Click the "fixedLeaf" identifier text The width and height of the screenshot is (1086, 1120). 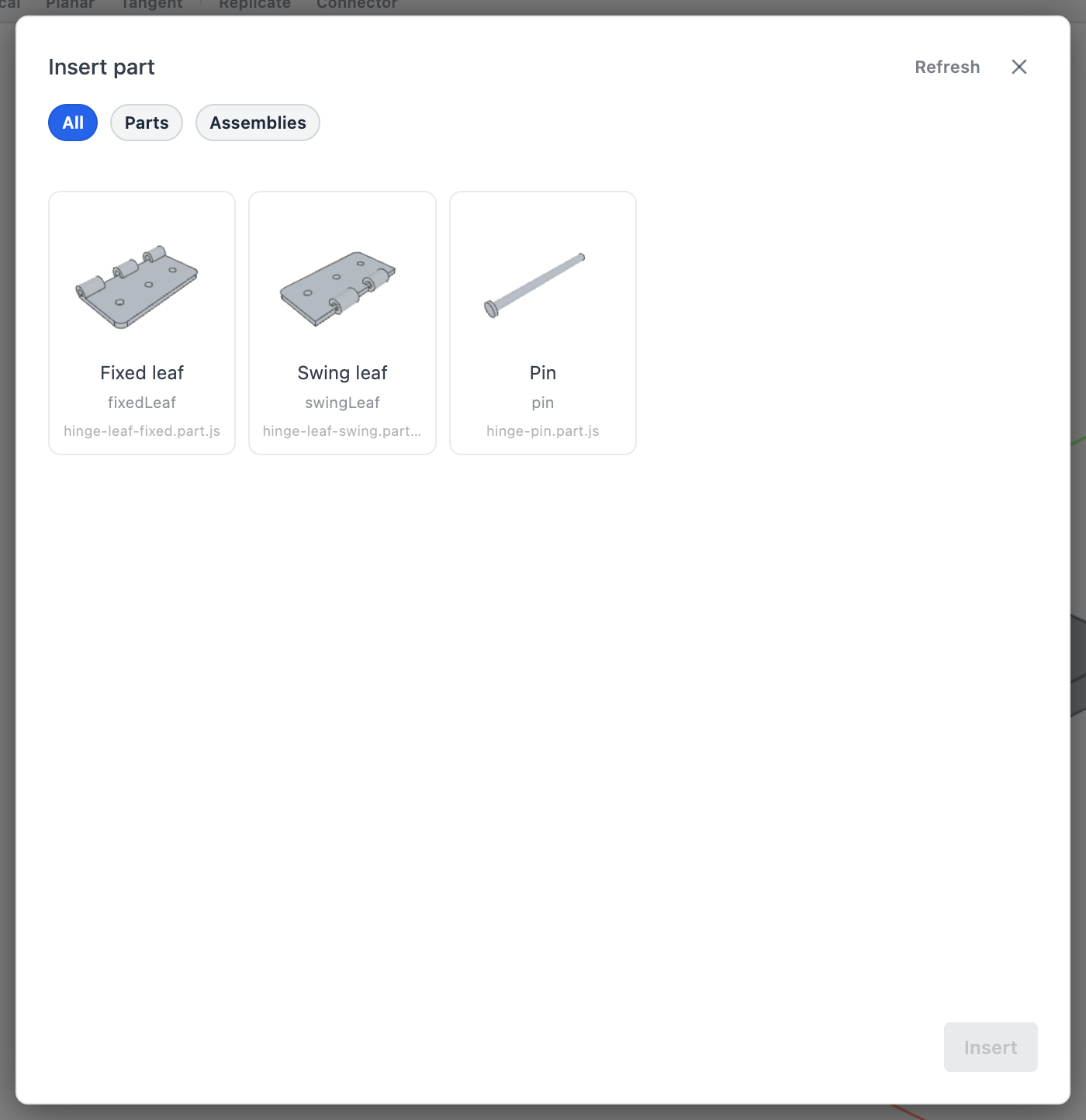coord(142,403)
